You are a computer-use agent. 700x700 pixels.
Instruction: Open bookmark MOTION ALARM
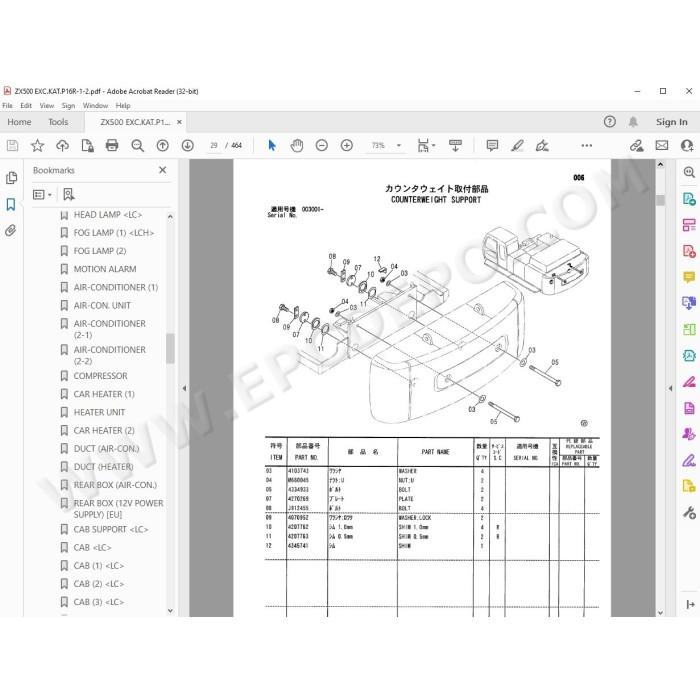[x=105, y=269]
